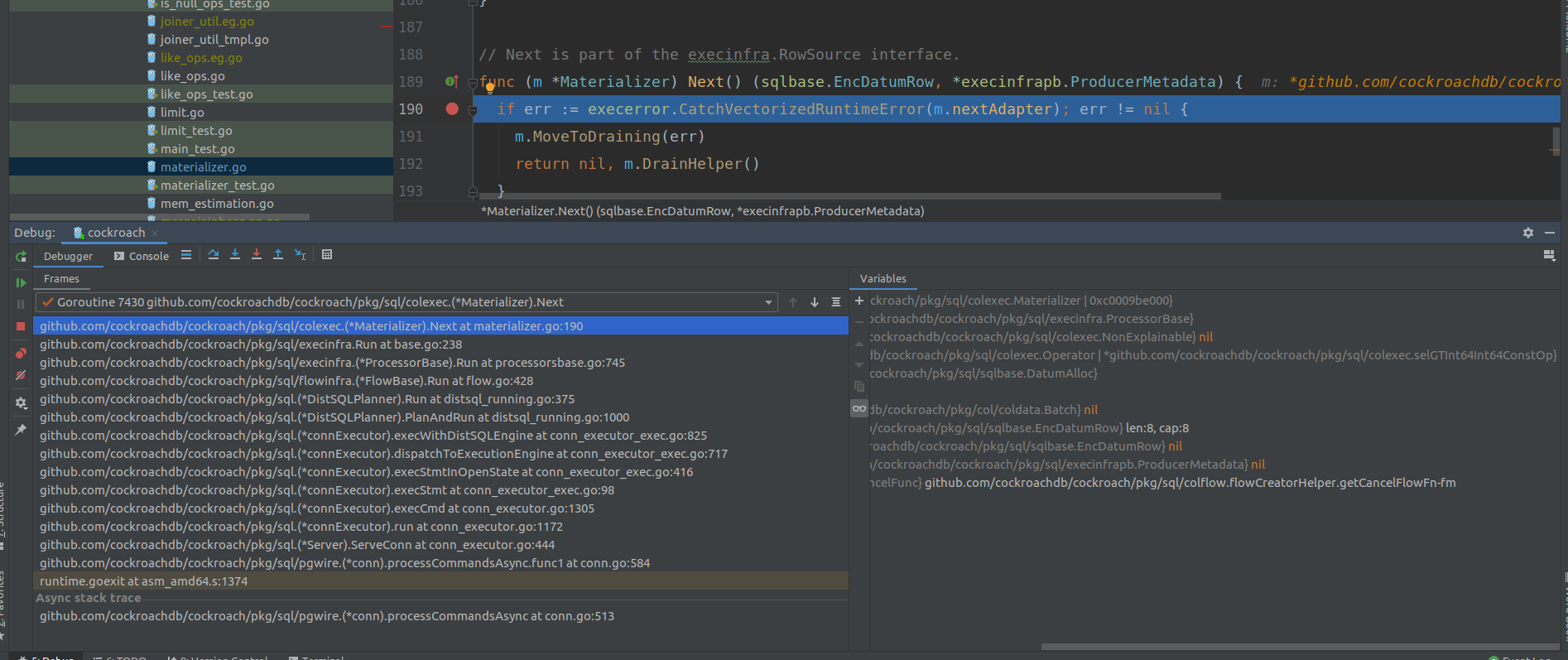The image size is (1568, 660).
Task: Switch to the Debugger tab
Action: (x=68, y=257)
